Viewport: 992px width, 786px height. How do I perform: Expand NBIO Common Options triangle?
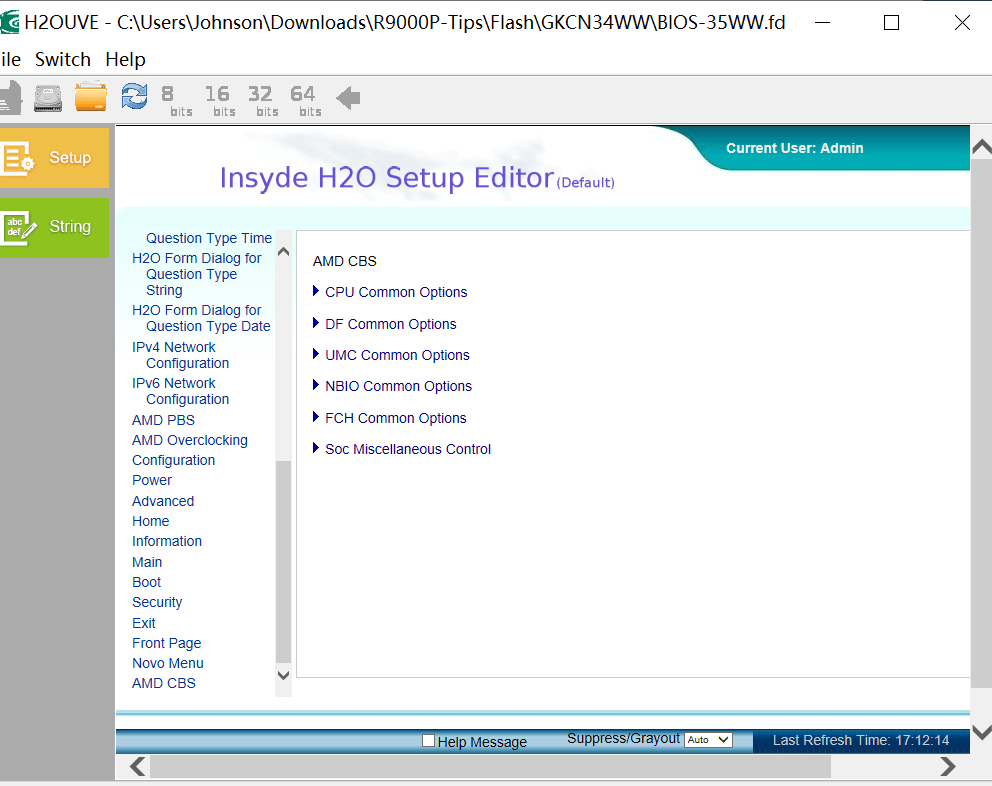316,385
